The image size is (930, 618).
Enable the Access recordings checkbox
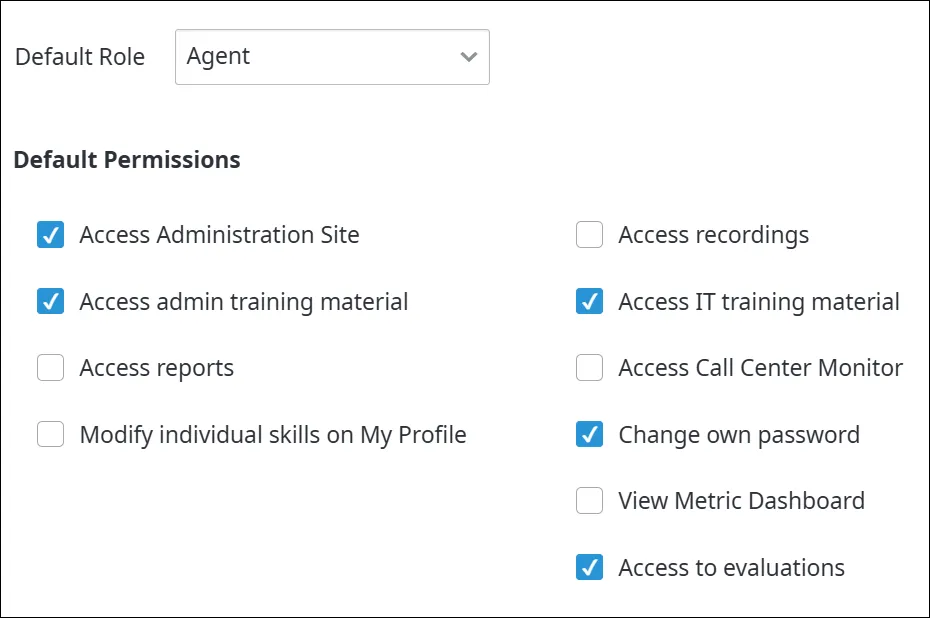tap(590, 234)
